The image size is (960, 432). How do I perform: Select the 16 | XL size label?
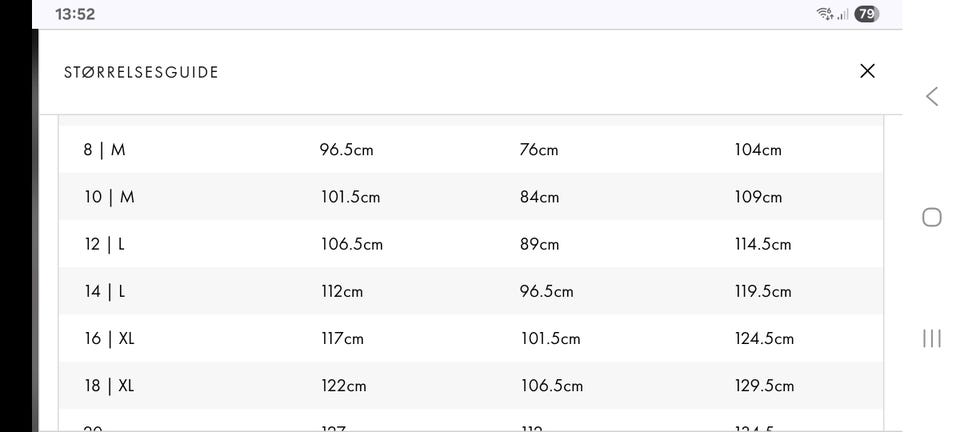tap(109, 338)
